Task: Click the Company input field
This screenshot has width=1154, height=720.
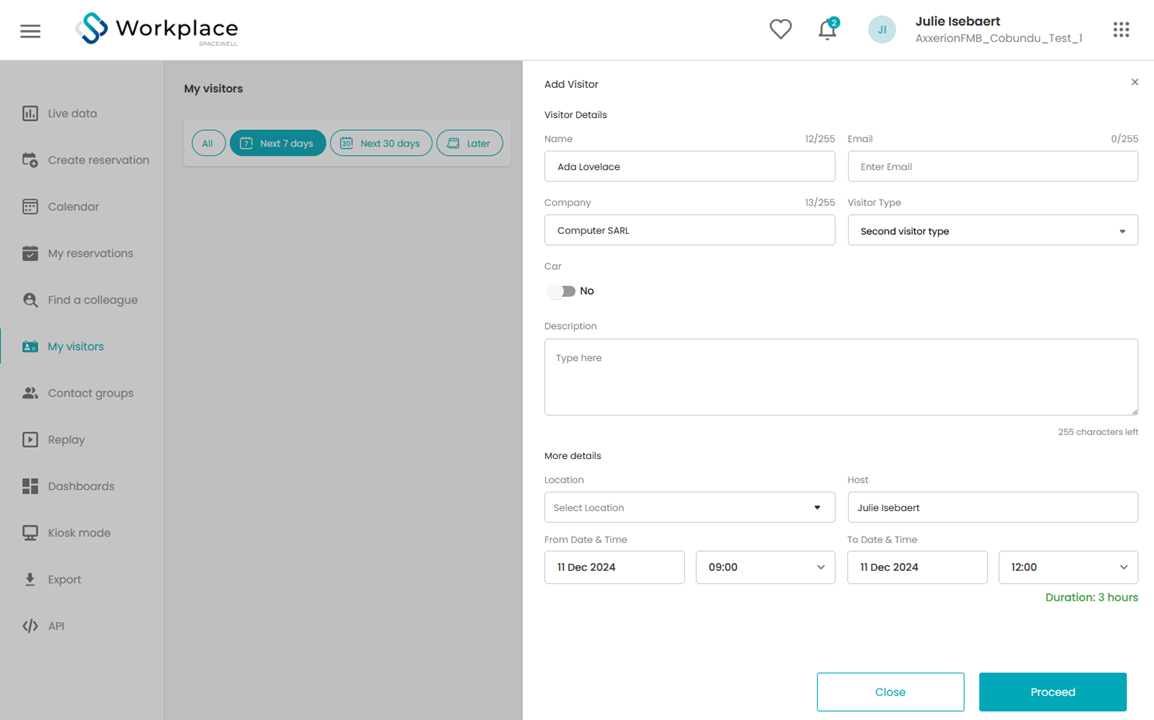Action: 690,230
